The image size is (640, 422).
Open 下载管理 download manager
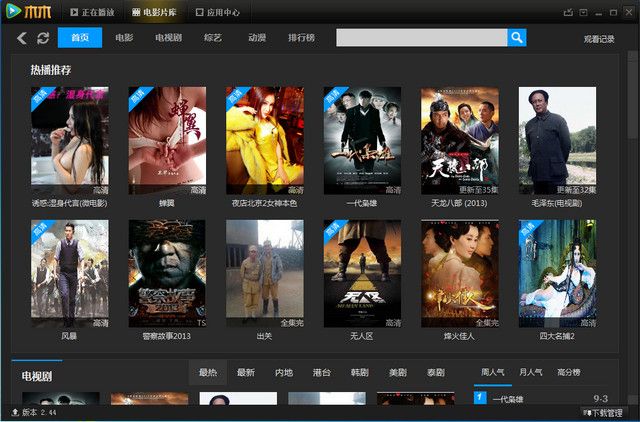603,413
